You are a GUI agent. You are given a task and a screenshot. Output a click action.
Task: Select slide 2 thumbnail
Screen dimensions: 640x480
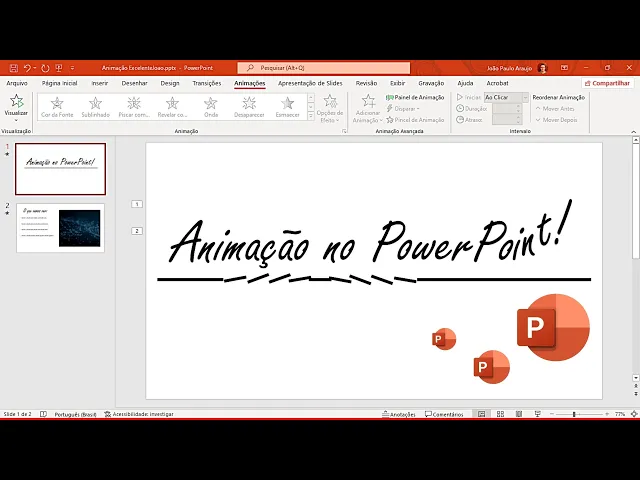60,228
